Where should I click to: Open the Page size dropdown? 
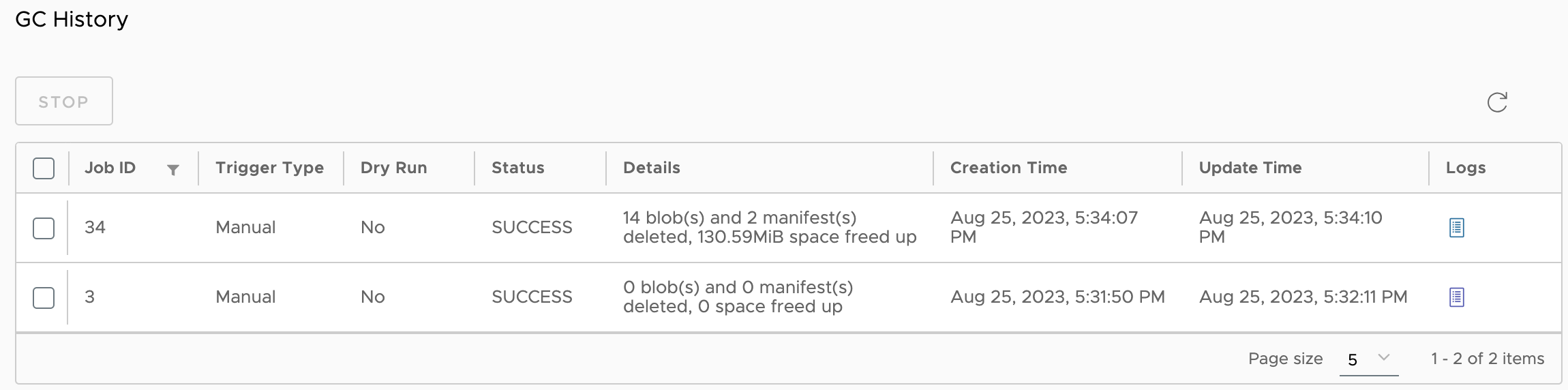(1369, 359)
